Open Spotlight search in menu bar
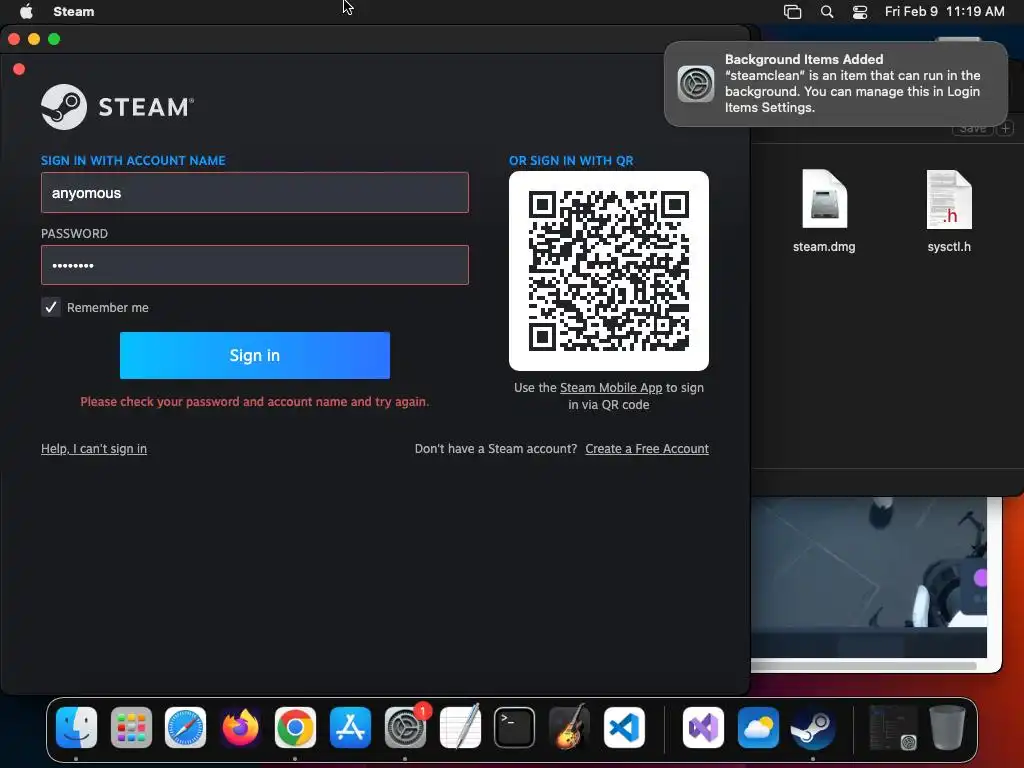This screenshot has height=768, width=1024. pyautogui.click(x=827, y=11)
